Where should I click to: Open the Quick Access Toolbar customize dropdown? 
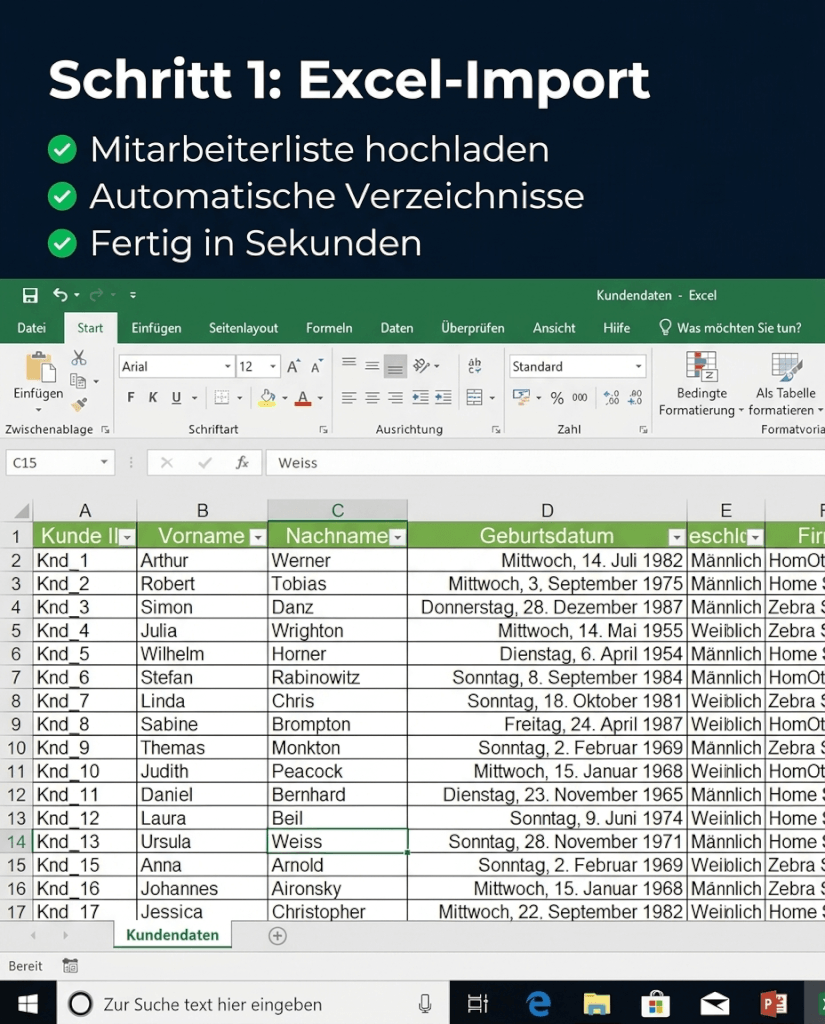click(133, 295)
